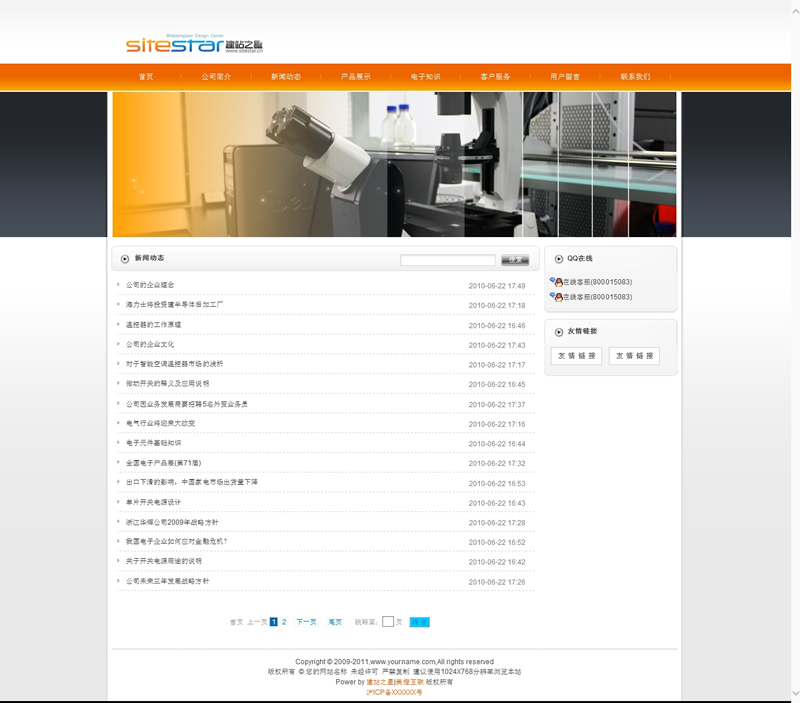Click the first 友情链接 button

point(576,356)
